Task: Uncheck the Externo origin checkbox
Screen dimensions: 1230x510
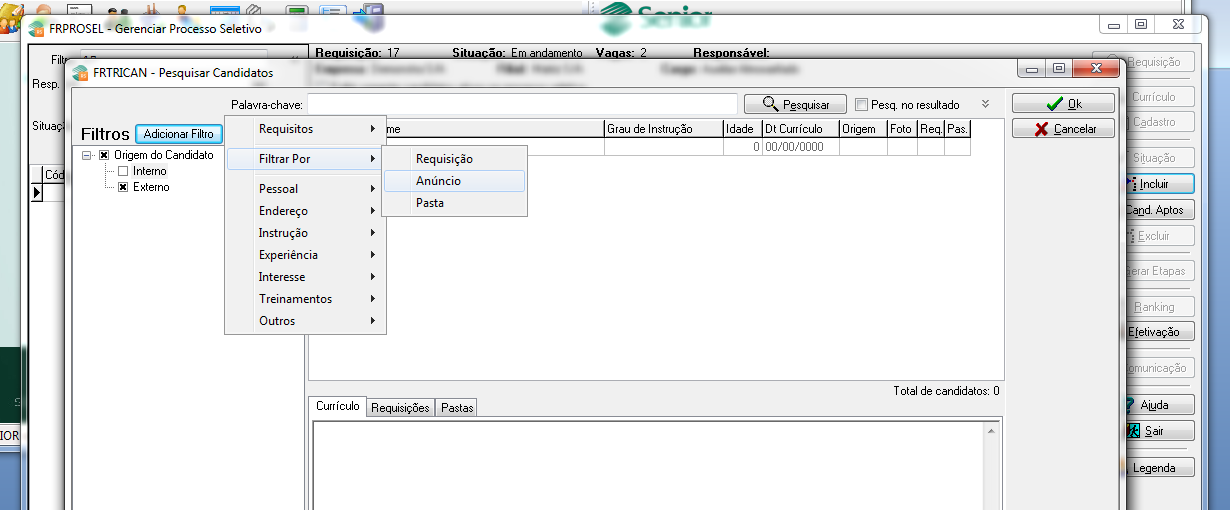Action: 123,187
